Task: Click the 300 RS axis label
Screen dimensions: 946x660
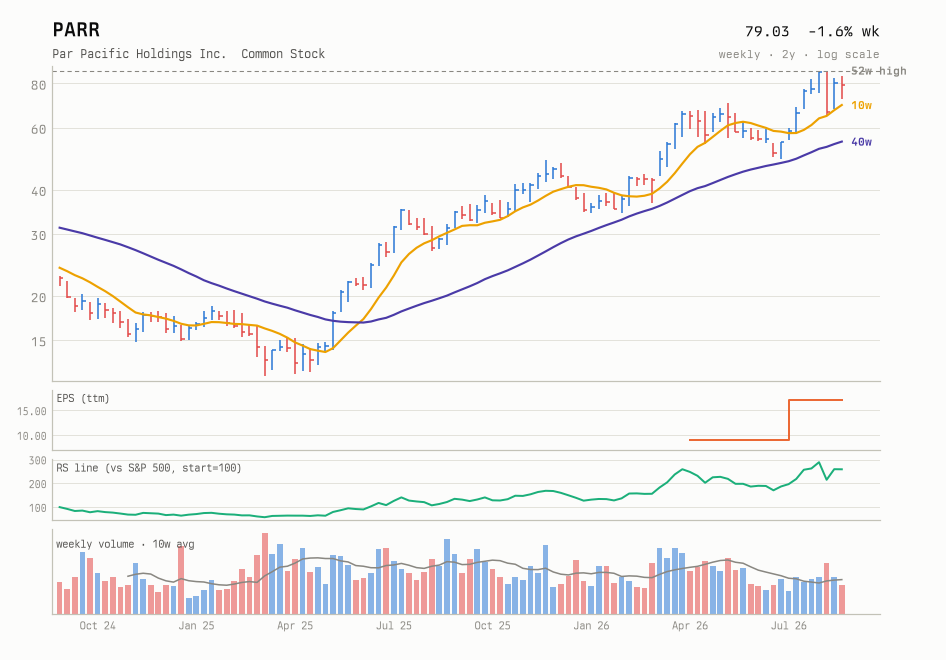Action: [x=37, y=461]
